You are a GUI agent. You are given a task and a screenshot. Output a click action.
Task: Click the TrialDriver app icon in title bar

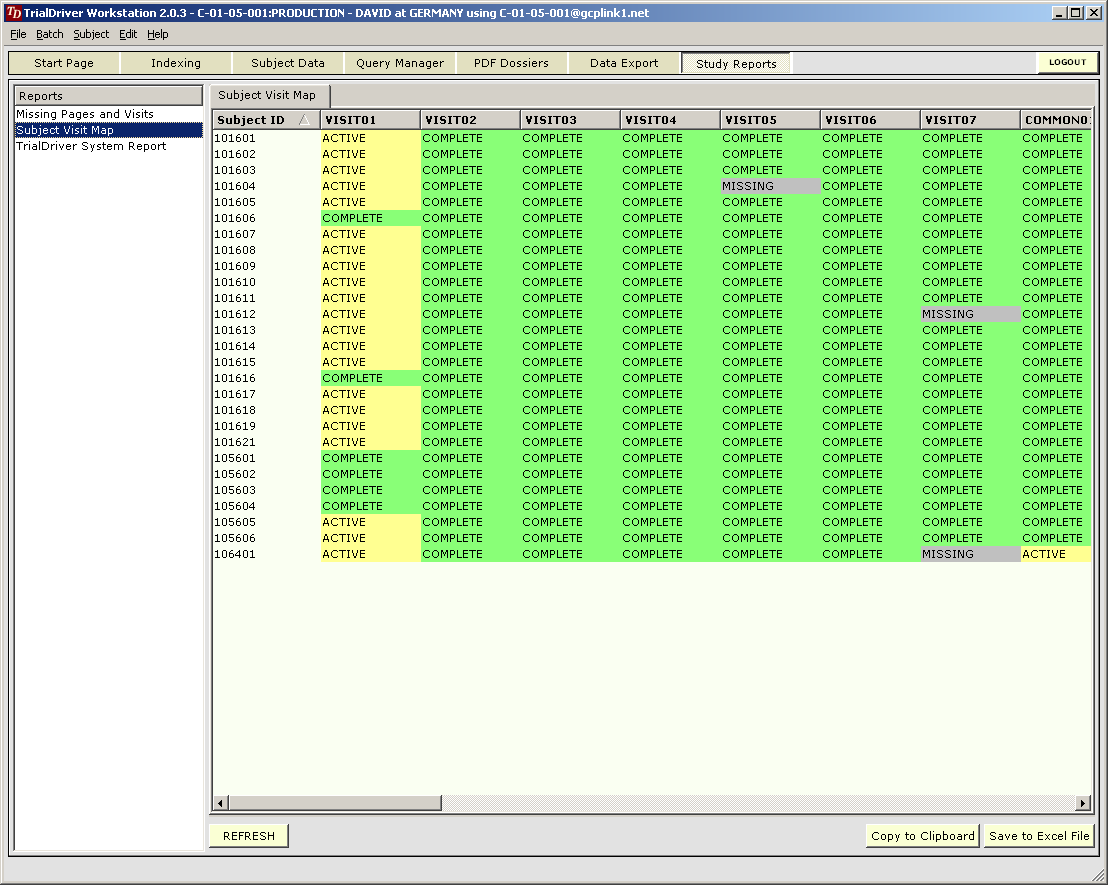coord(13,13)
